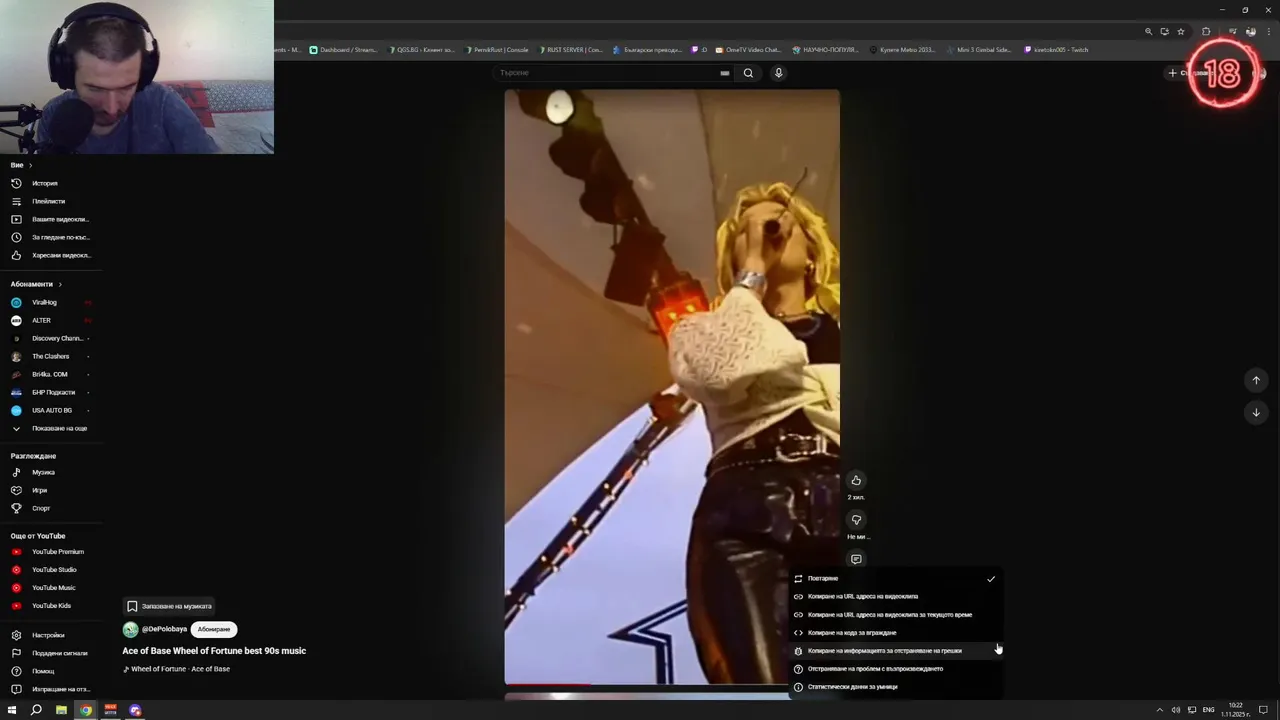Search by voice with microphone icon
Image resolution: width=1280 pixels, height=720 pixels.
click(x=778, y=72)
